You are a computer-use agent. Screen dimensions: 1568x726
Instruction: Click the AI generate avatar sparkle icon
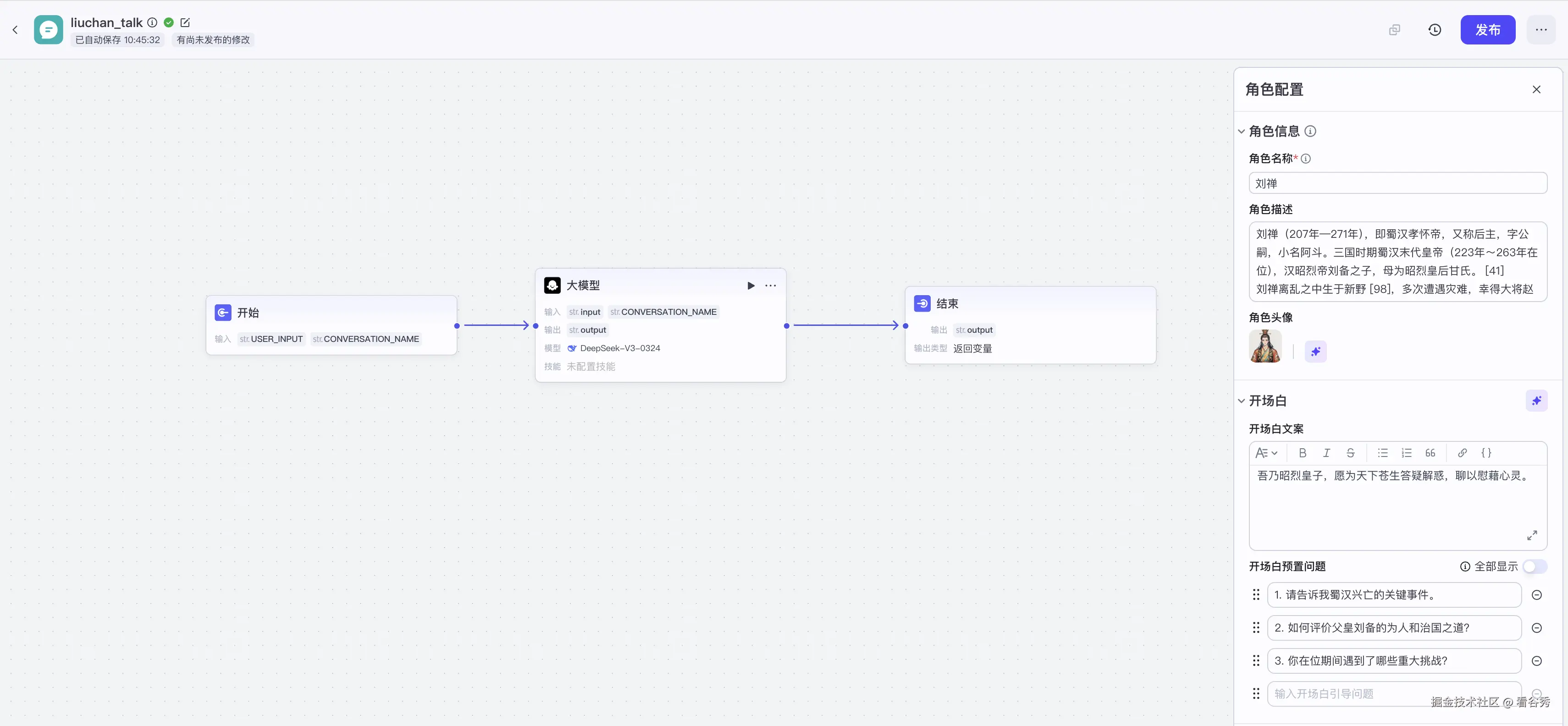pos(1315,351)
